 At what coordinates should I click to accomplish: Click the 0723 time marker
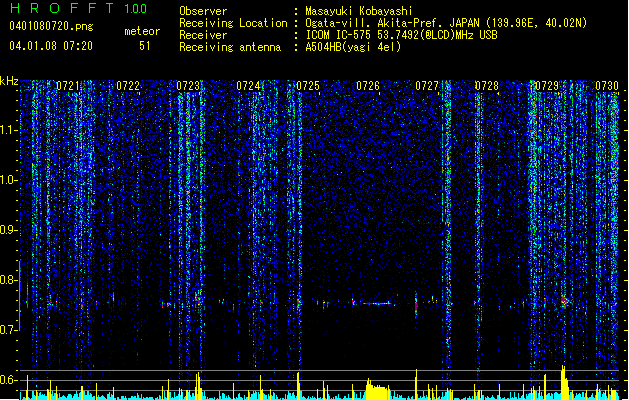tap(188, 86)
